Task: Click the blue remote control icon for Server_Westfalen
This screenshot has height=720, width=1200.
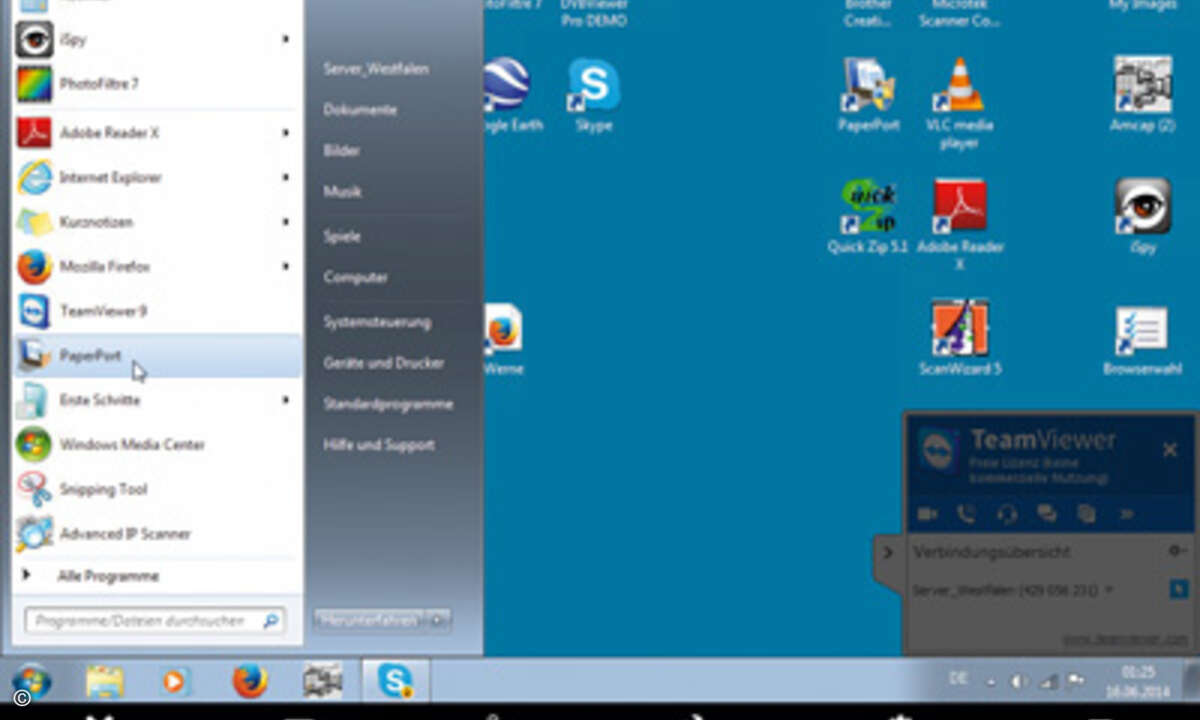Action: (x=1178, y=590)
